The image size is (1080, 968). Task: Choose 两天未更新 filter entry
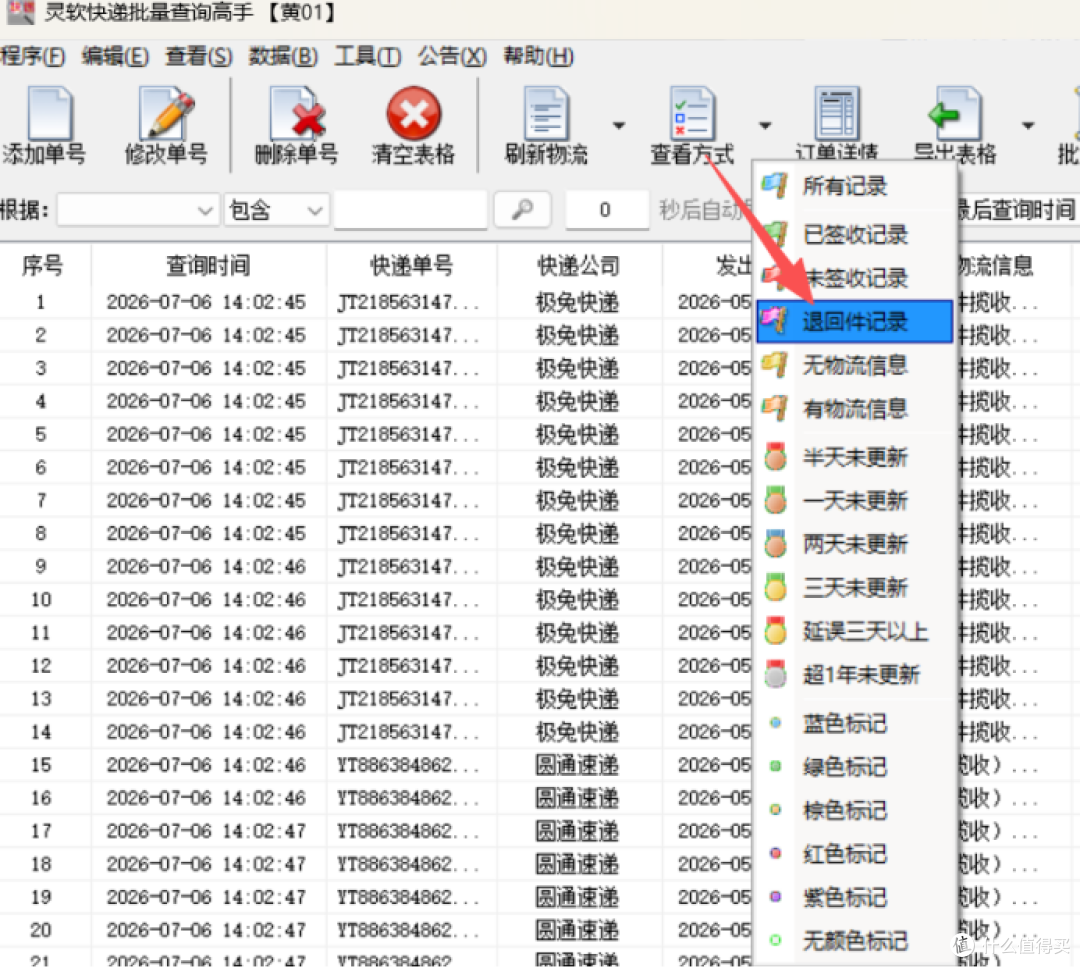click(855, 544)
